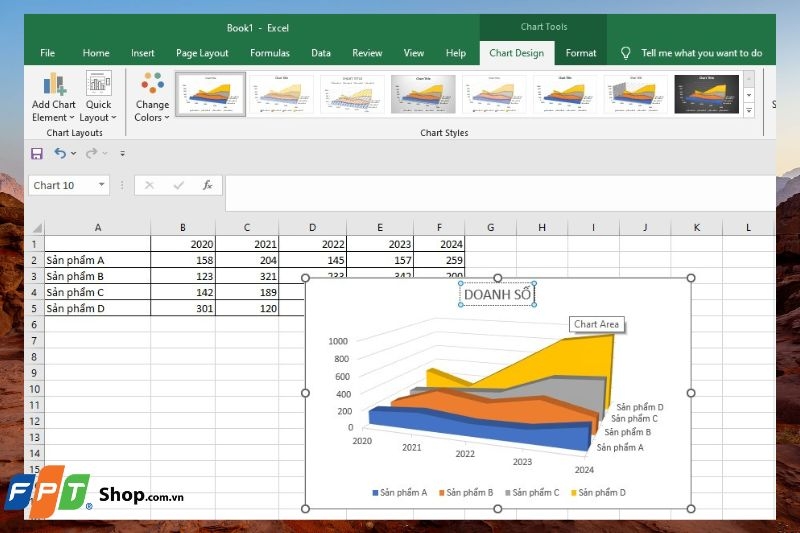Click the 1000 vertical axis label
The image size is (800, 533).
[x=338, y=341]
